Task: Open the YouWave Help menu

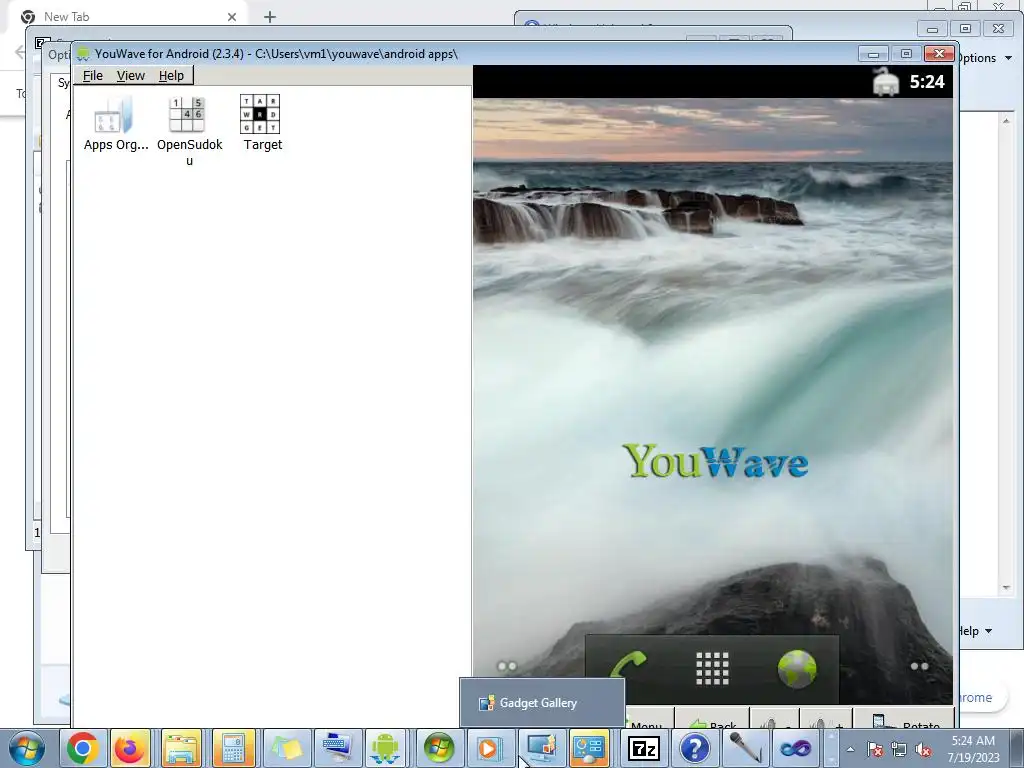Action: click(x=171, y=76)
